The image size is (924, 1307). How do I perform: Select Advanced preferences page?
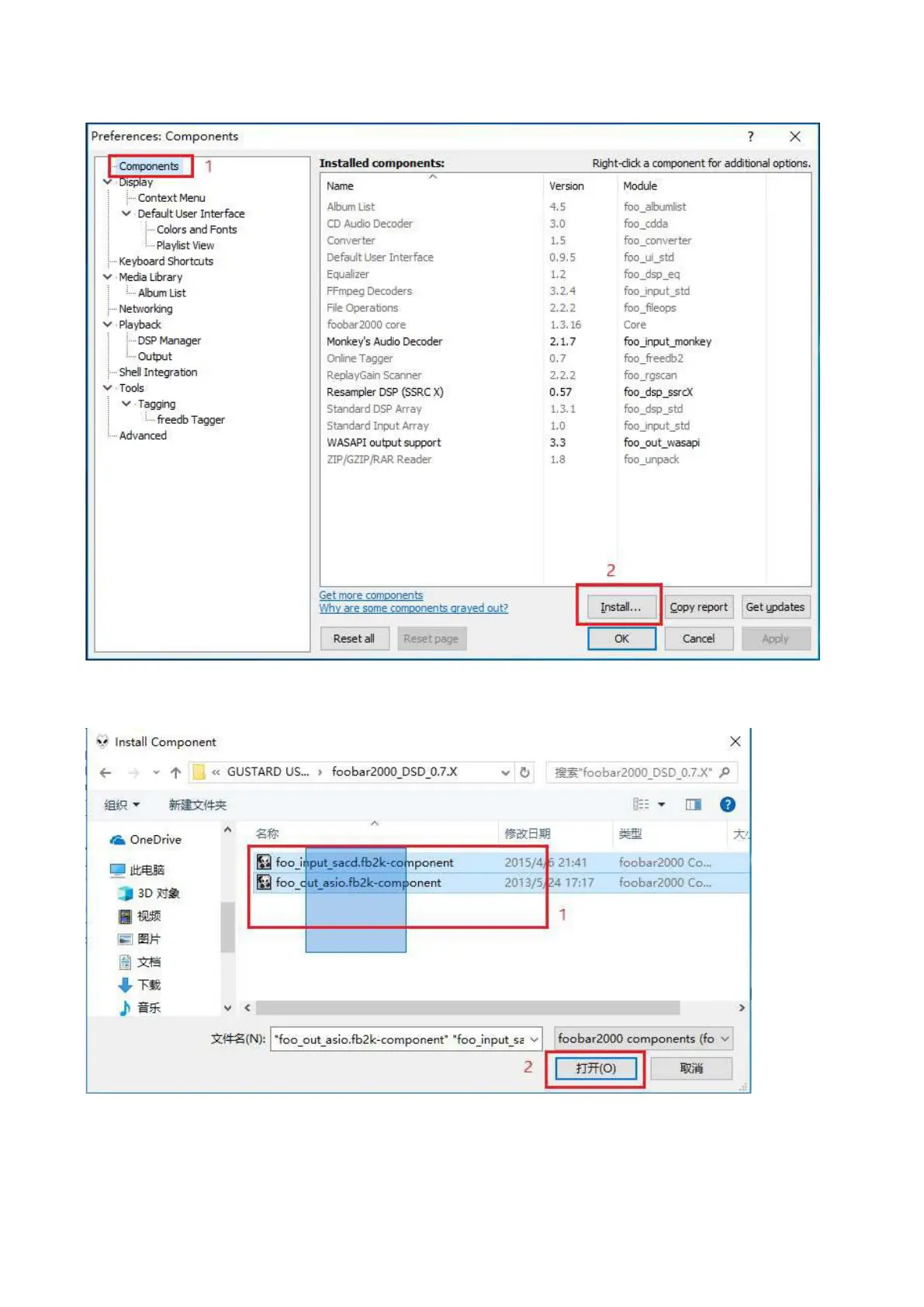[143, 435]
